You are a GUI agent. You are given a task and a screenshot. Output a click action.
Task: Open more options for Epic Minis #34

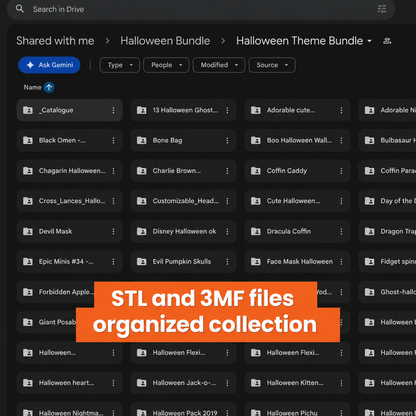(x=113, y=262)
